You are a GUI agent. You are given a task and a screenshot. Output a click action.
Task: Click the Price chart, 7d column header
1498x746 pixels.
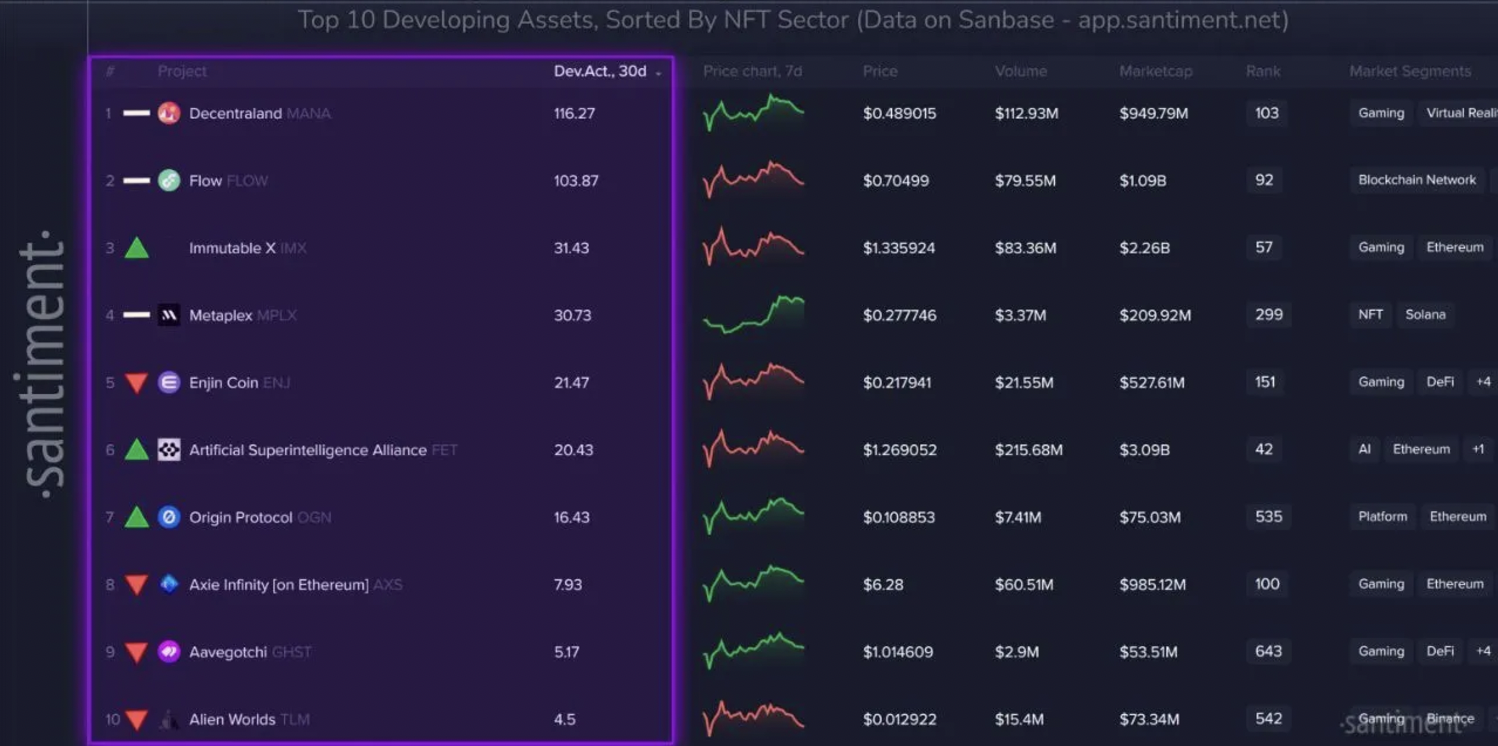click(x=752, y=71)
